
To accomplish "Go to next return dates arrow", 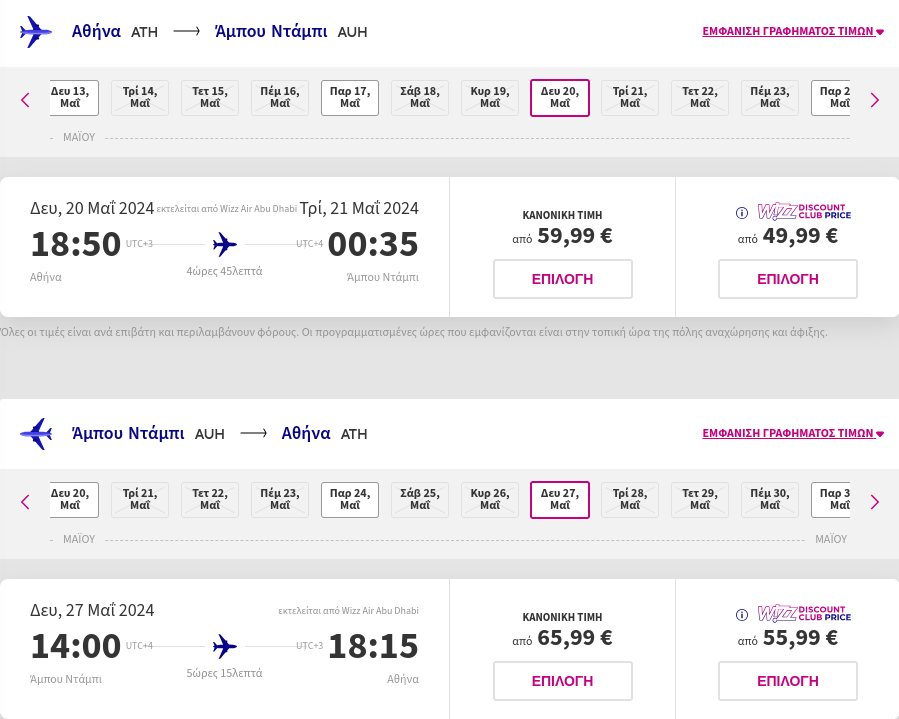I will pyautogui.click(x=874, y=501).
